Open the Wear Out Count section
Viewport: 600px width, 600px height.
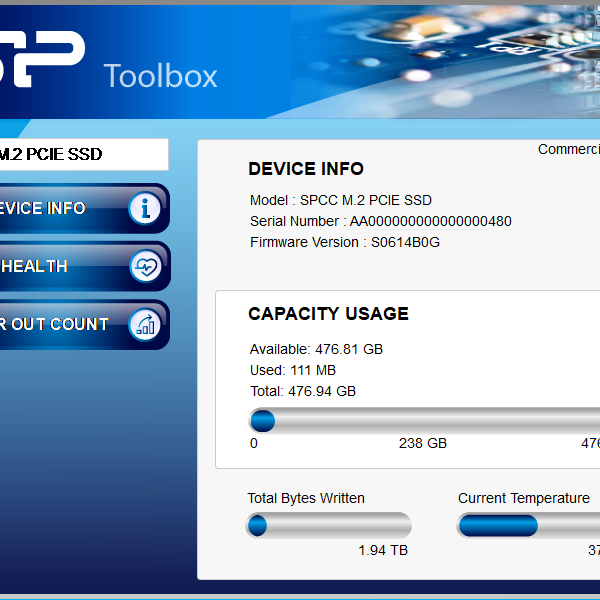click(x=84, y=324)
